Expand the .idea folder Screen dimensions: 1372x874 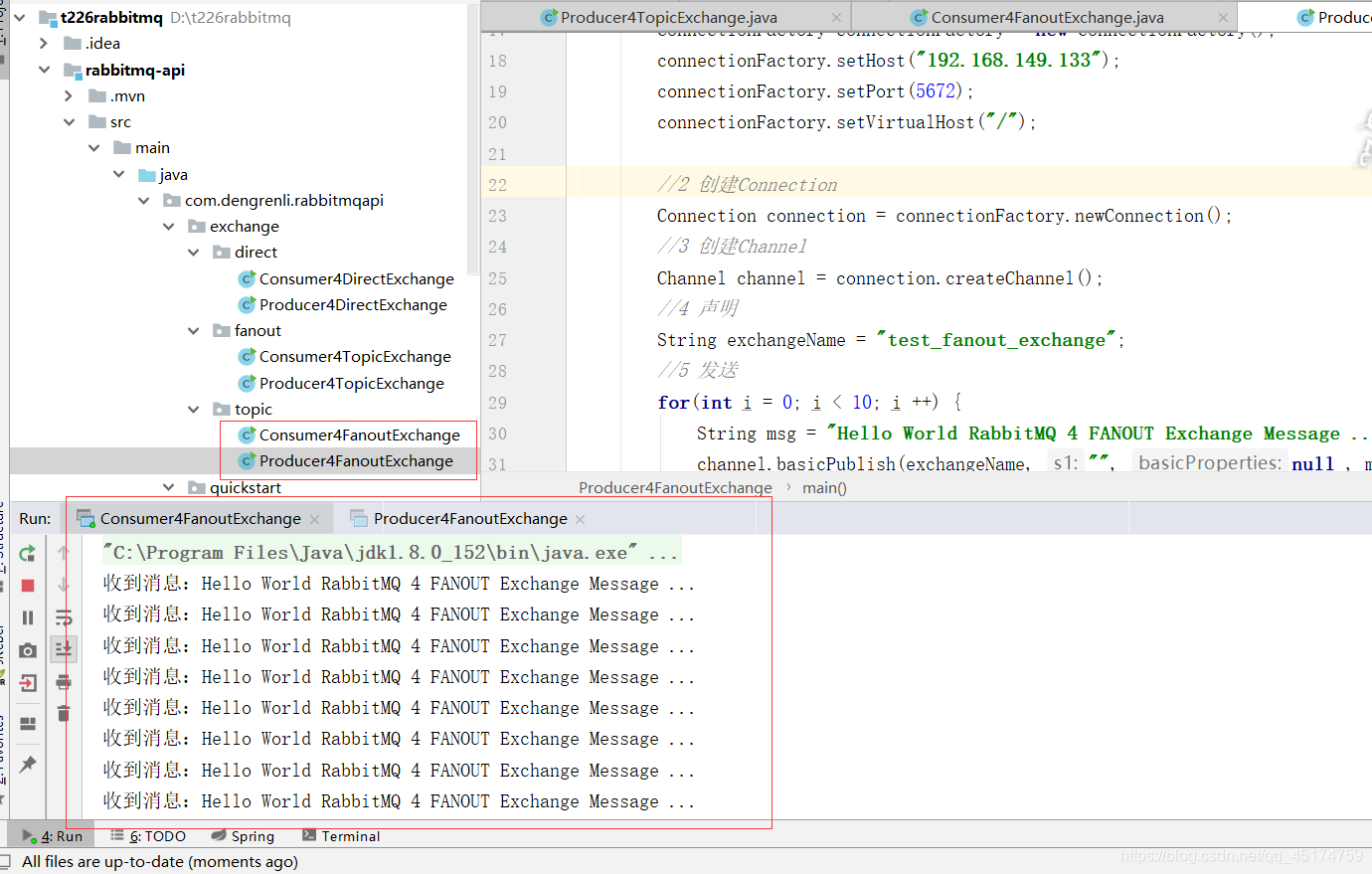point(44,43)
